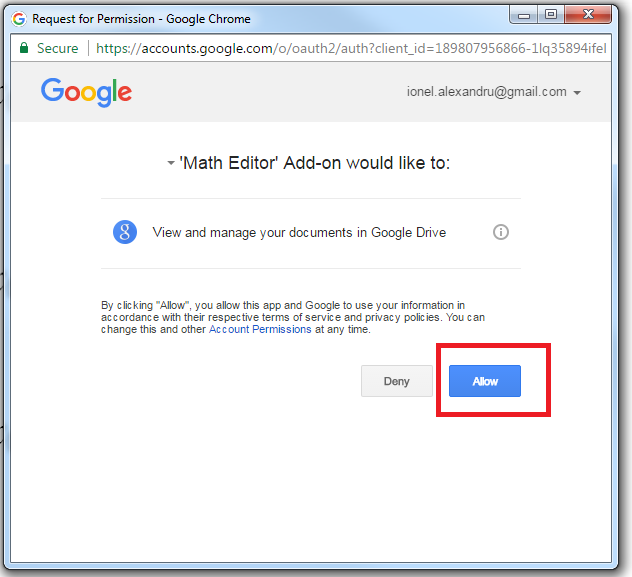Close the Request for Permission window
Image resolution: width=632 pixels, height=577 pixels.
tap(590, 16)
